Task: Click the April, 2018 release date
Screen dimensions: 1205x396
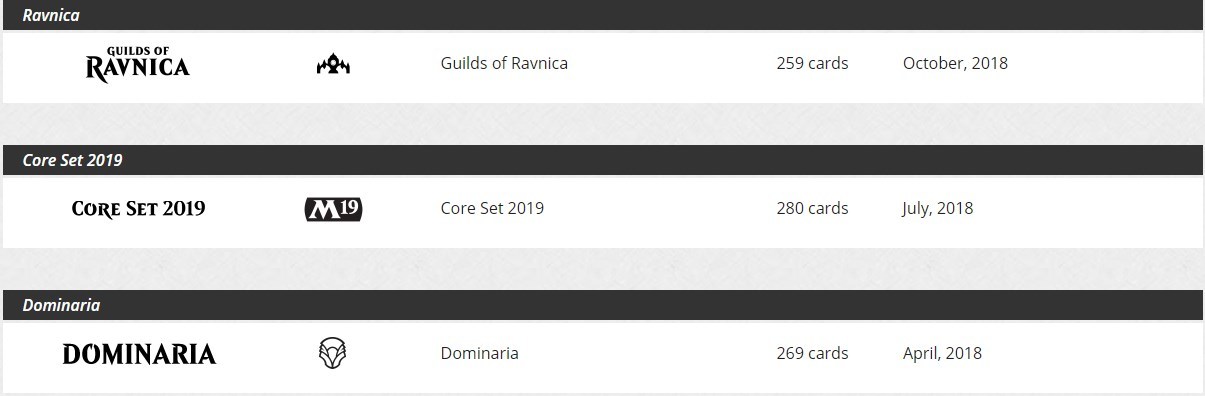Action: [x=942, y=353]
